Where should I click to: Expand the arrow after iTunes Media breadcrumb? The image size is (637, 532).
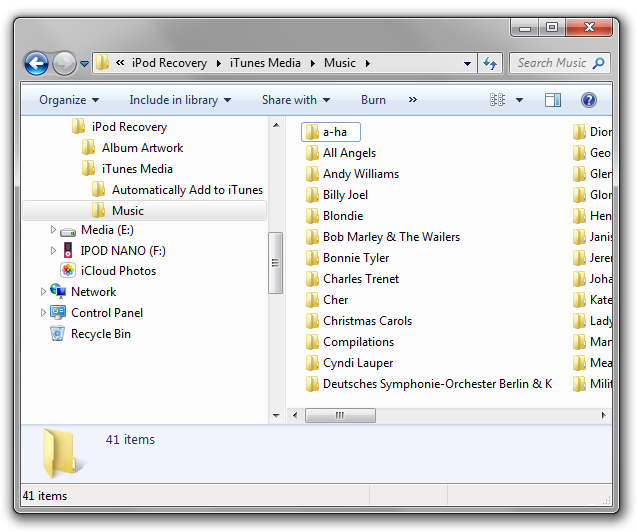click(312, 63)
